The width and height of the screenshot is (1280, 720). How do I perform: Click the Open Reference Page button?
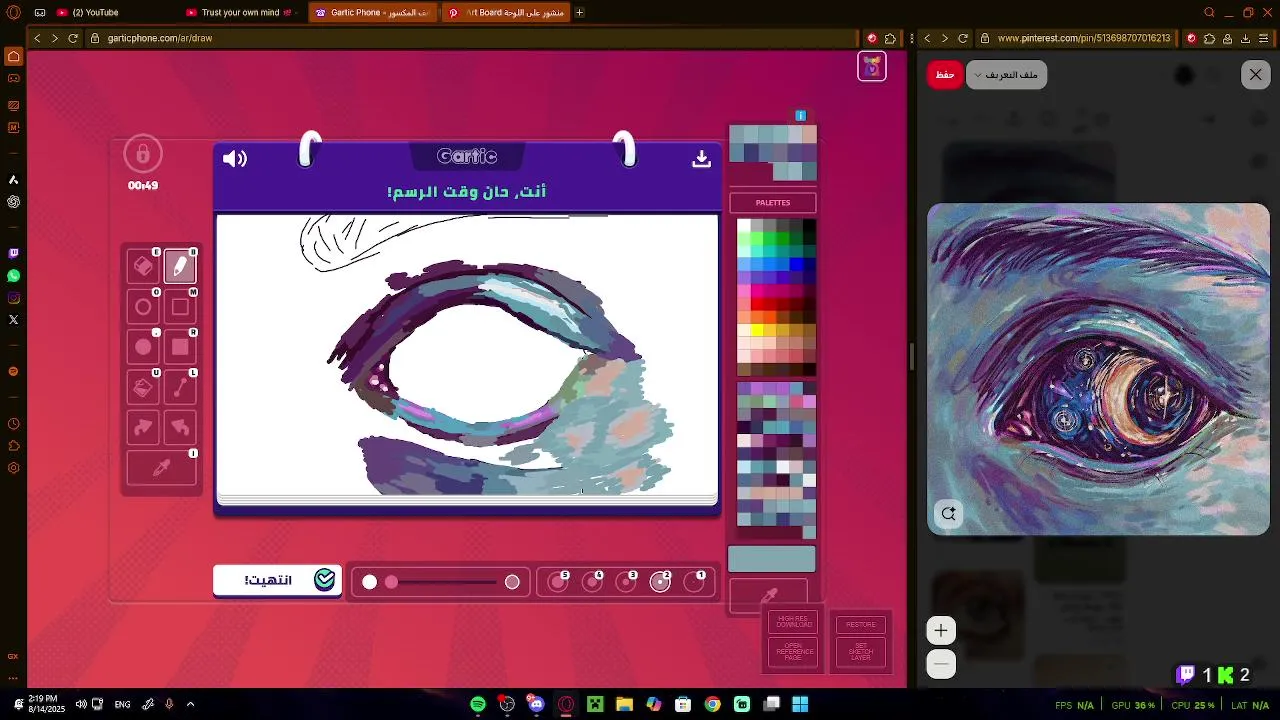[794, 652]
